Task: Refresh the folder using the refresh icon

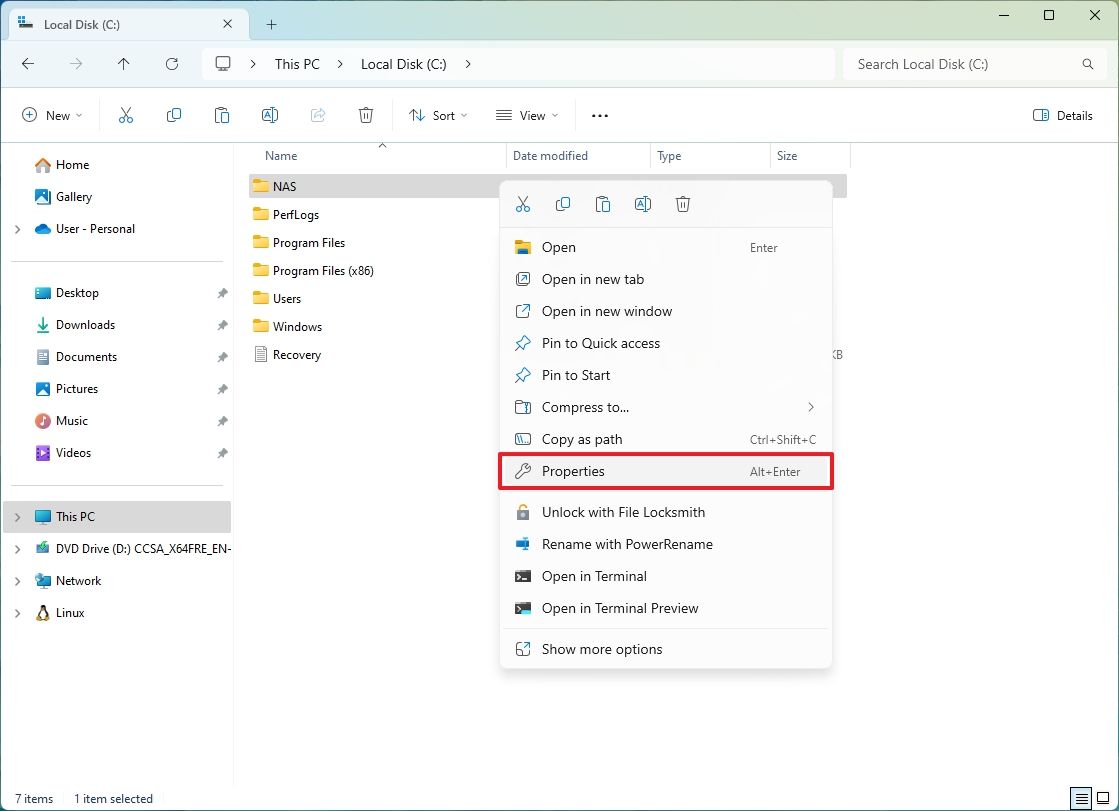Action: [x=171, y=63]
